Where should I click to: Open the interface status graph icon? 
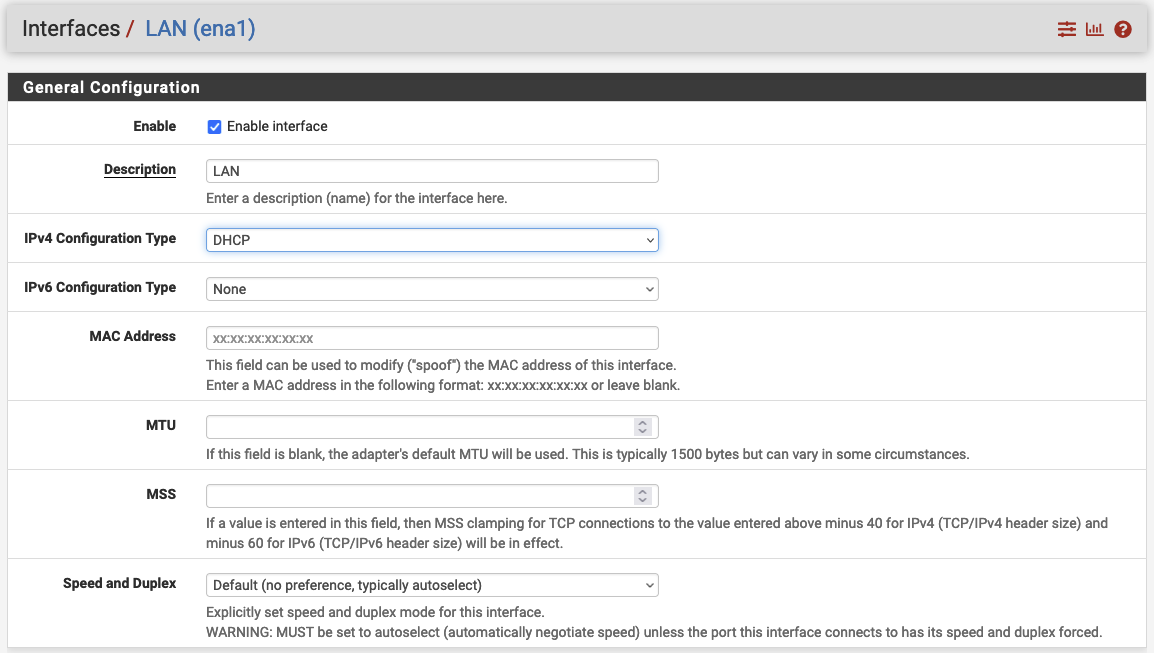tap(1094, 29)
